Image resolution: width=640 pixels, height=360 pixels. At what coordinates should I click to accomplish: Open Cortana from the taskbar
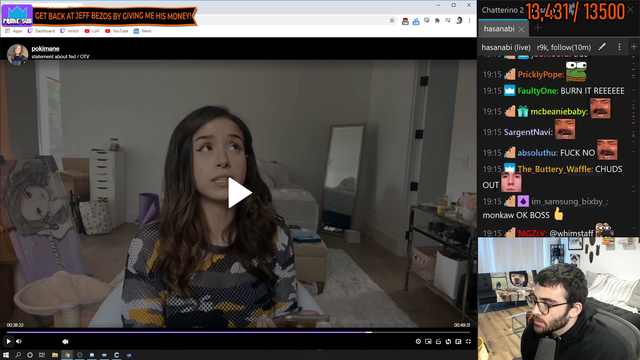[x=30, y=355]
